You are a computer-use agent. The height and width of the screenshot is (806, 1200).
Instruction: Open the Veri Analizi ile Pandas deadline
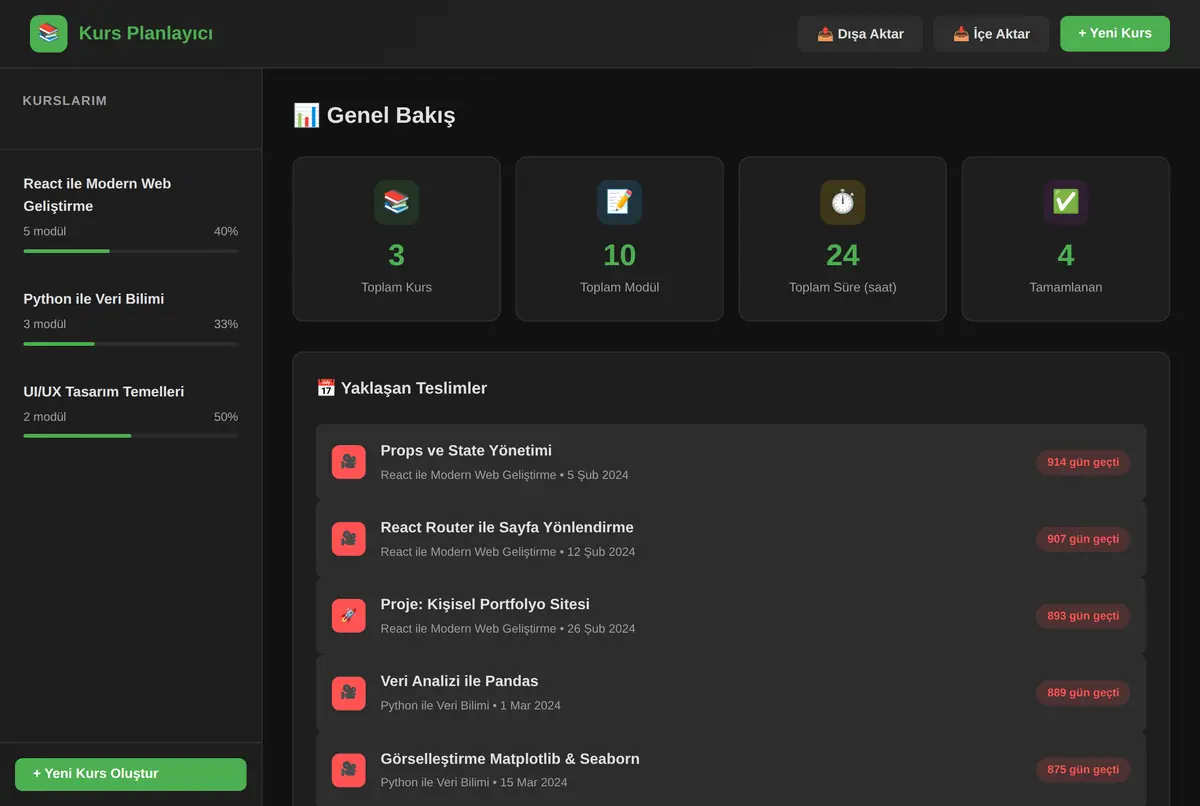(731, 692)
